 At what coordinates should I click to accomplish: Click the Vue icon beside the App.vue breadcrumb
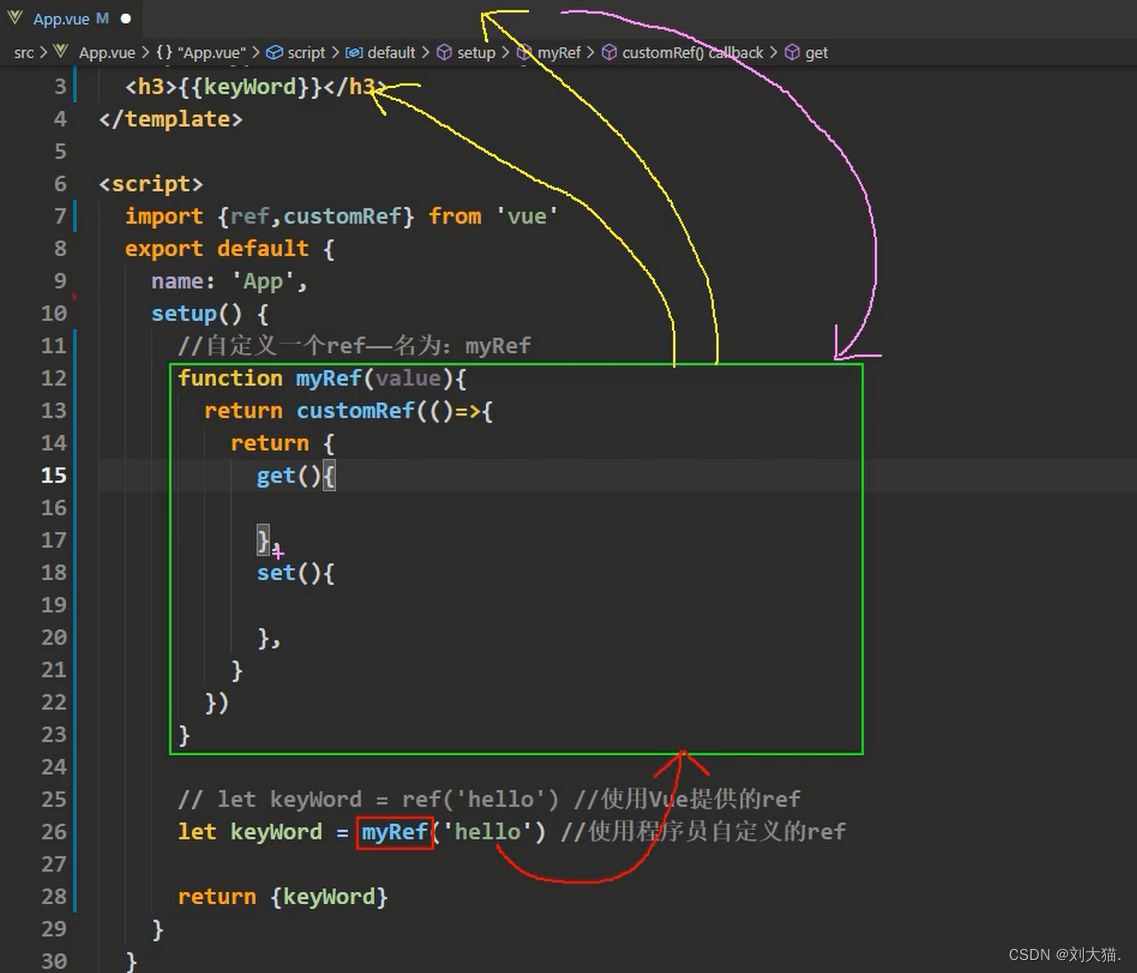click(61, 52)
